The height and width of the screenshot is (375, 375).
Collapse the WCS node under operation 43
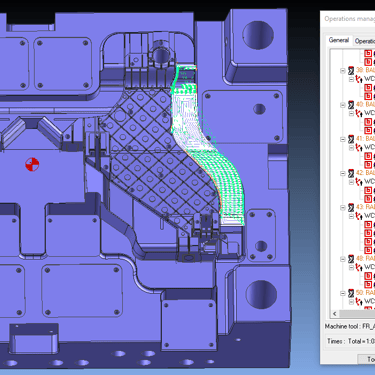[x=351, y=216]
